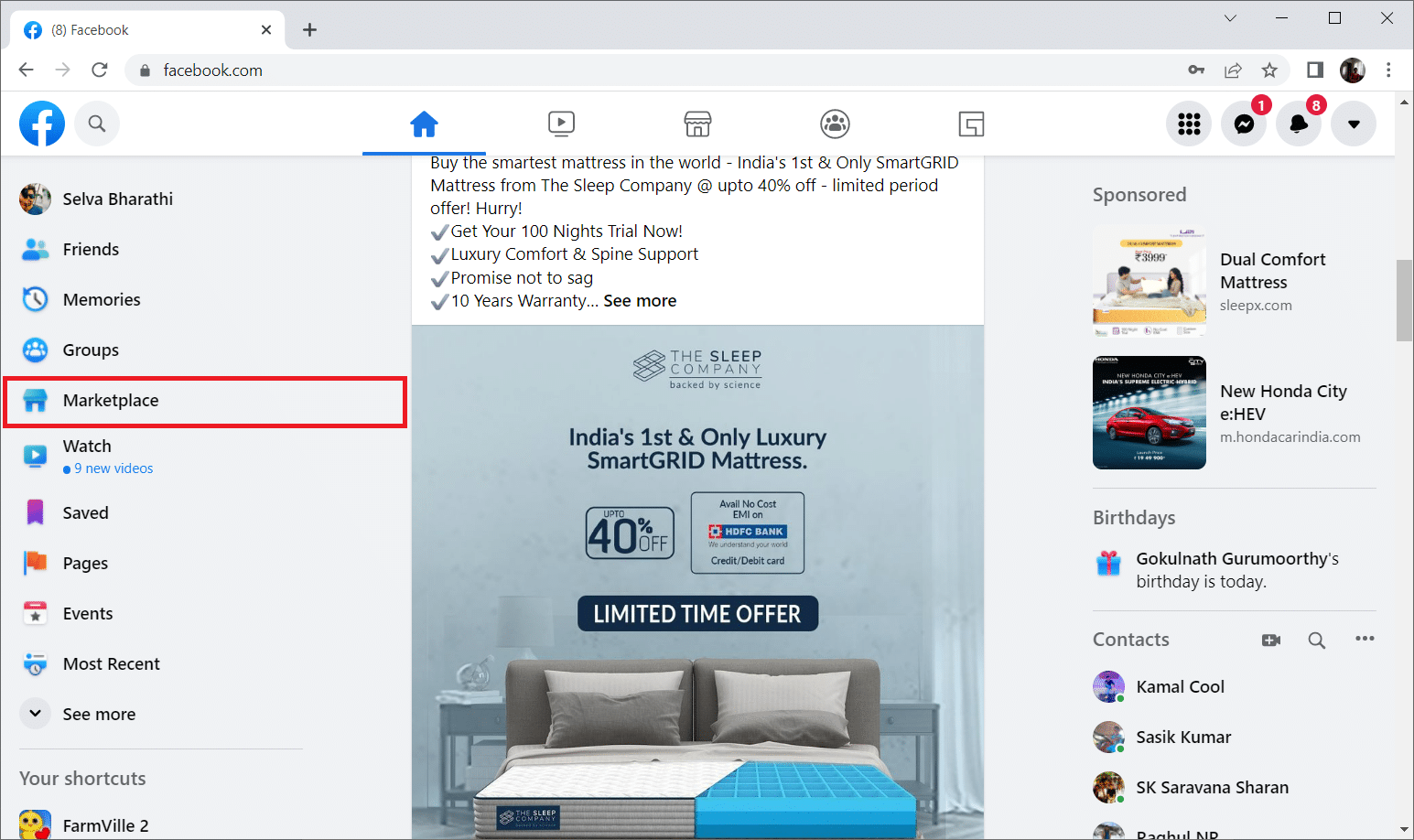Open New Honda City e:HEV sponsored ad

(1235, 413)
